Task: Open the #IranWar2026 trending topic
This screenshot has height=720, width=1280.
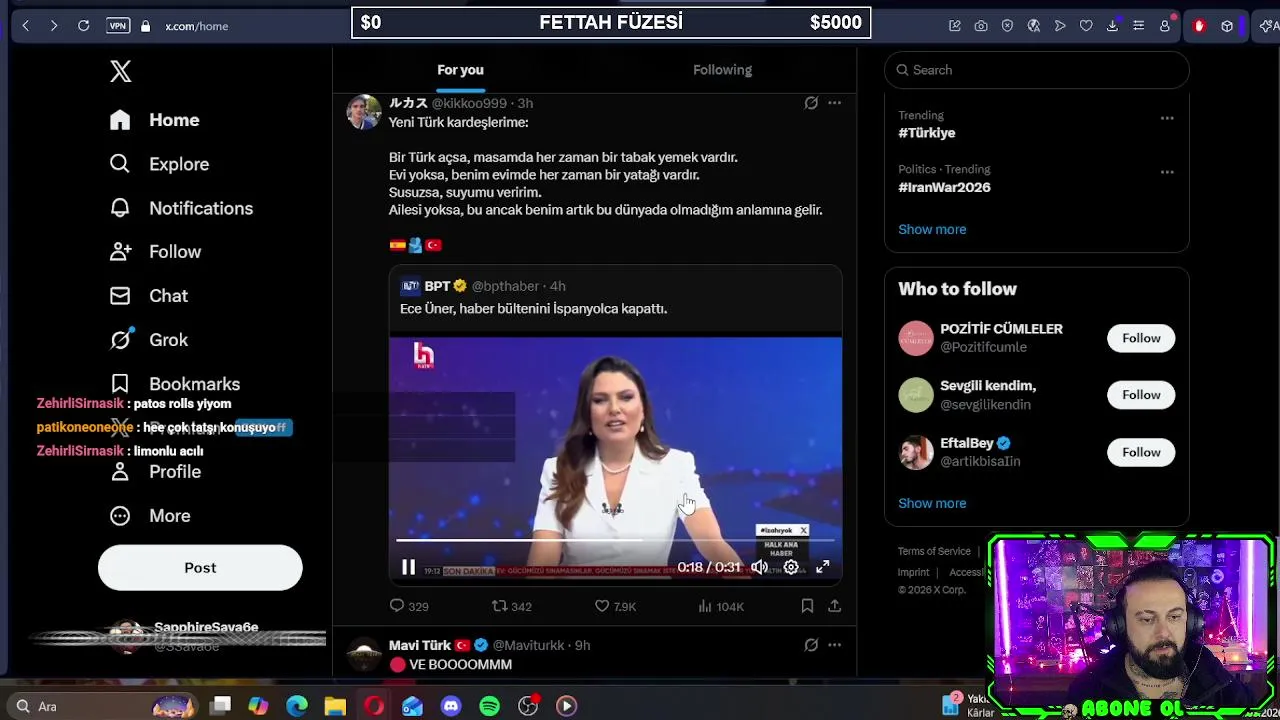Action: pyautogui.click(x=944, y=187)
